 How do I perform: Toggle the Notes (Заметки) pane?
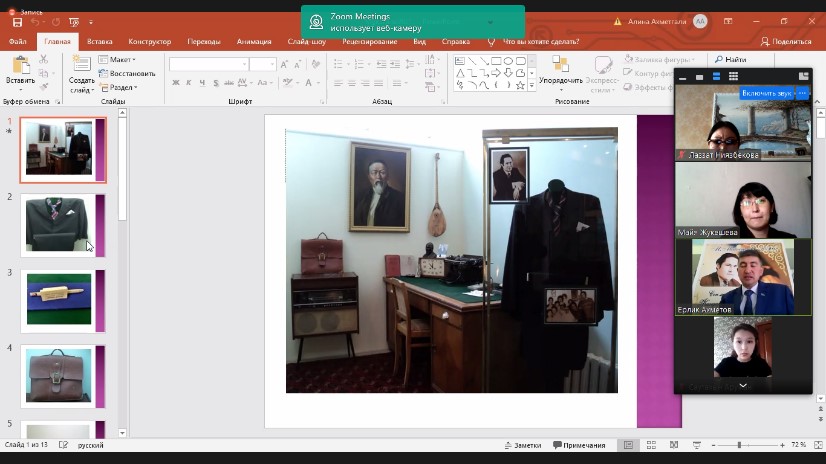tap(522, 445)
